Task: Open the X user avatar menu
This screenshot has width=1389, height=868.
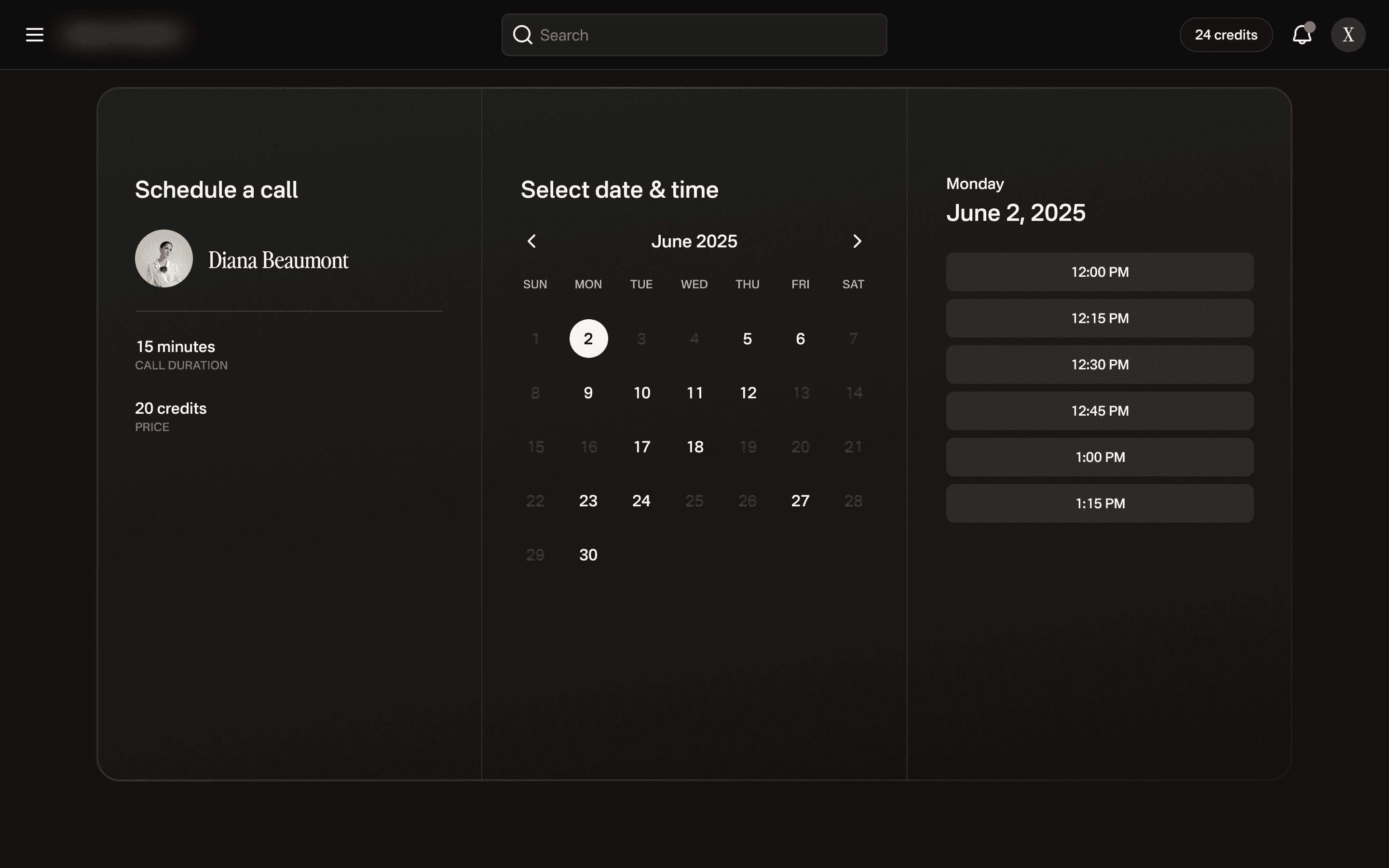Action: [x=1348, y=35]
